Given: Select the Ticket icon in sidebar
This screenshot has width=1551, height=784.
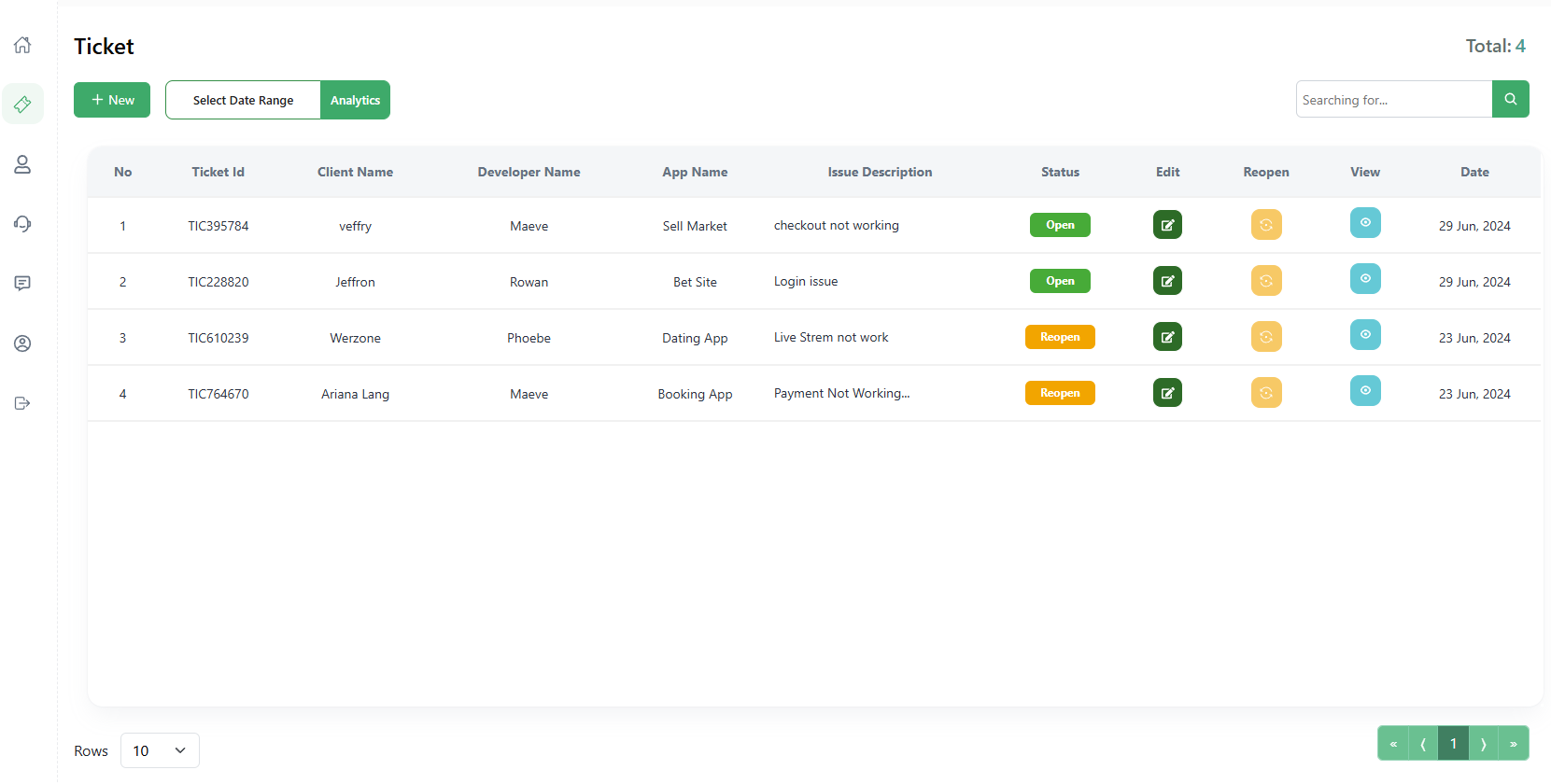Looking at the screenshot, I should click(22, 105).
